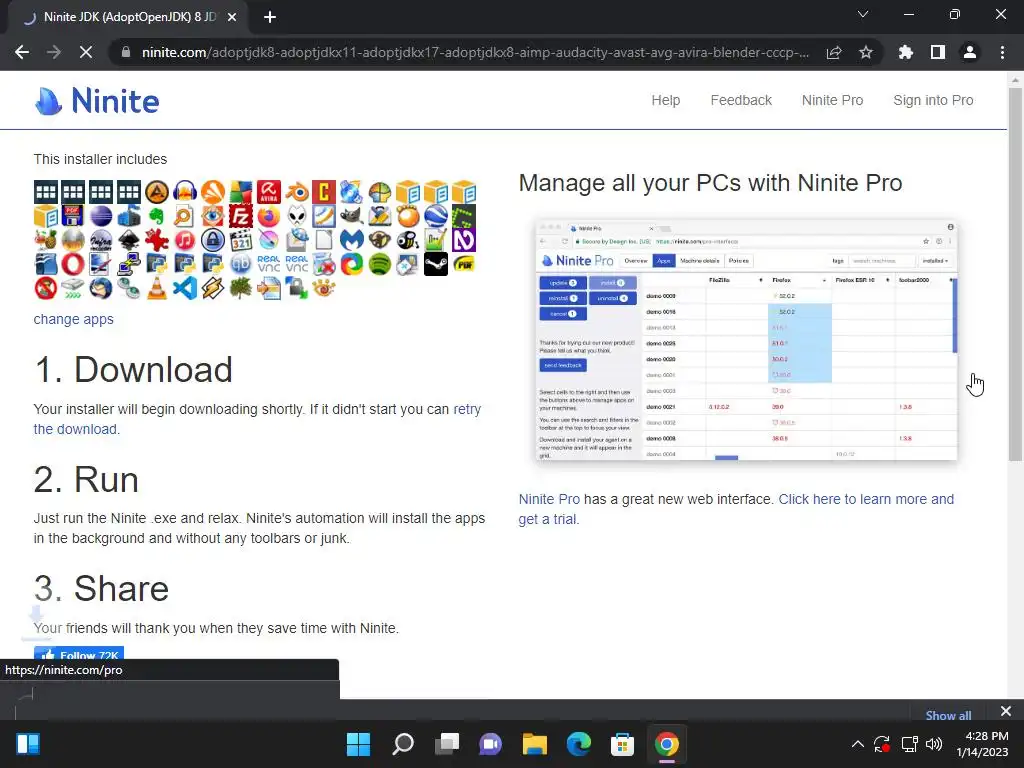Expand the tab search chevron
This screenshot has width=1024, height=768.
[863, 14]
